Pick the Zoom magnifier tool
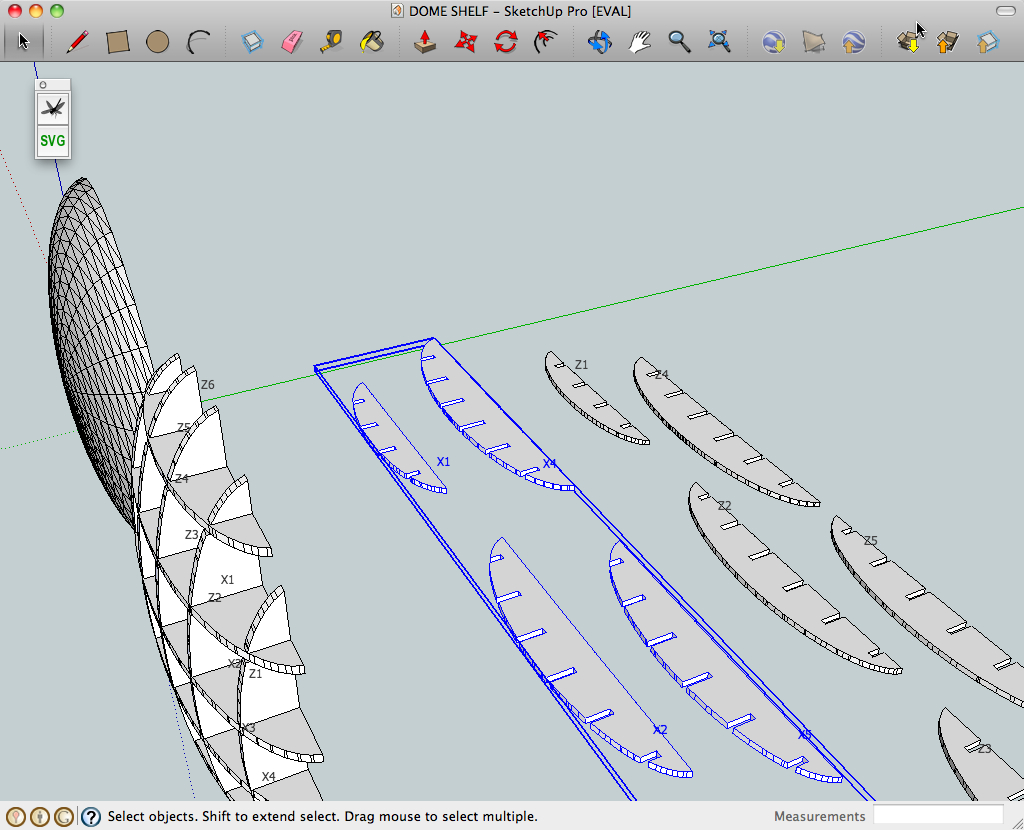The image size is (1024, 830). coord(679,42)
